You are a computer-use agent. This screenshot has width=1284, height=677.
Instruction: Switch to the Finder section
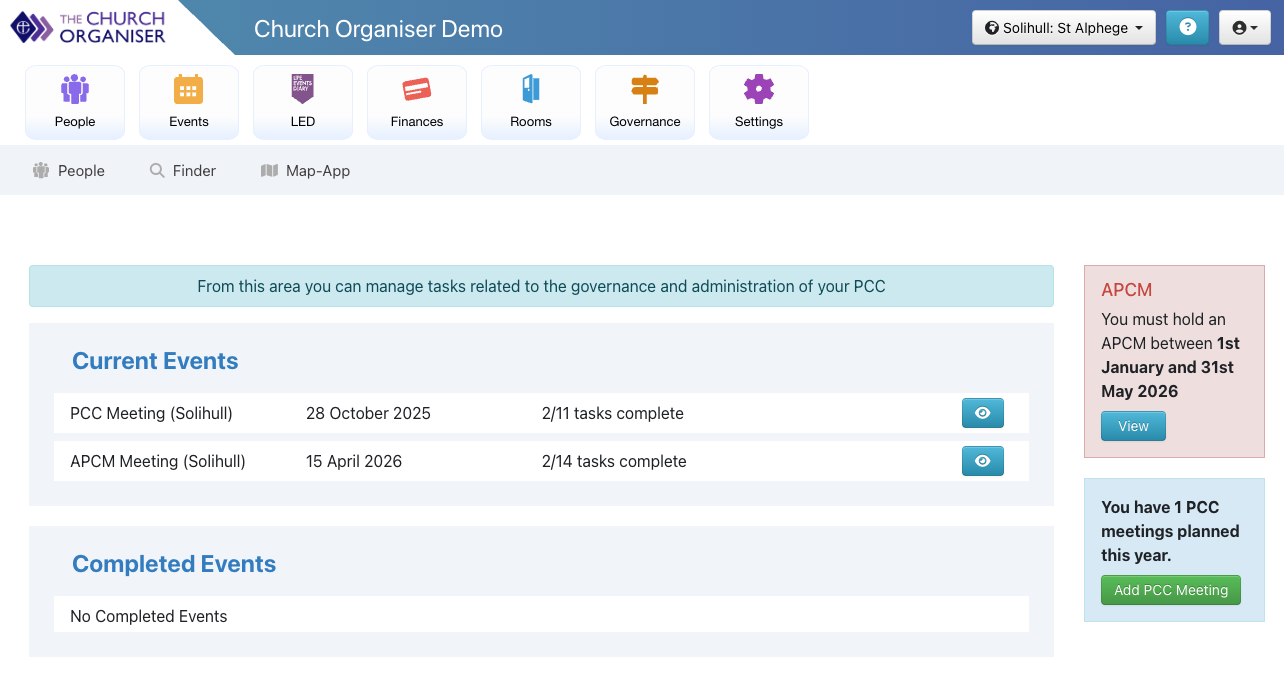coord(182,170)
